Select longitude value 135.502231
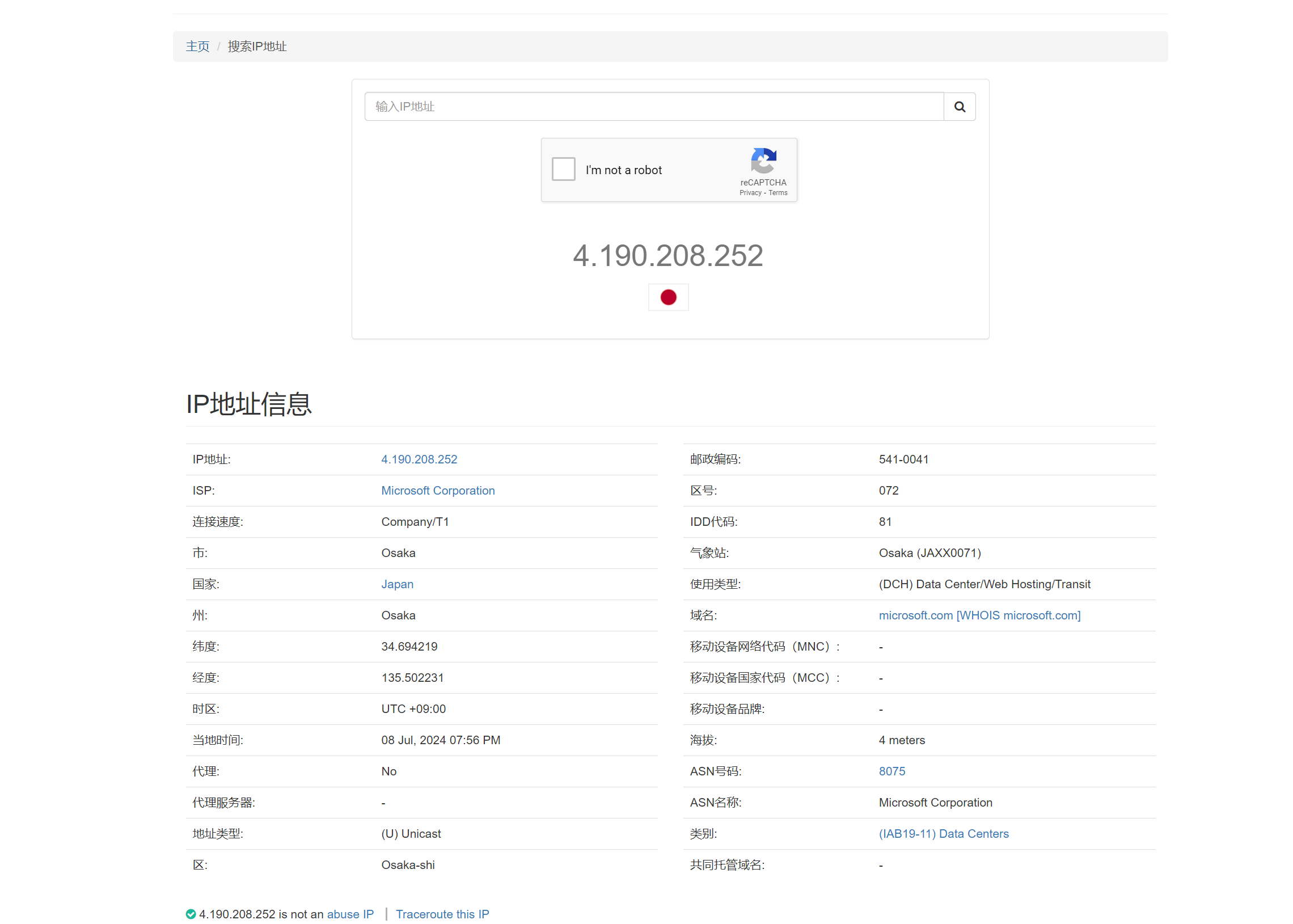This screenshot has height=924, width=1293. 412,678
